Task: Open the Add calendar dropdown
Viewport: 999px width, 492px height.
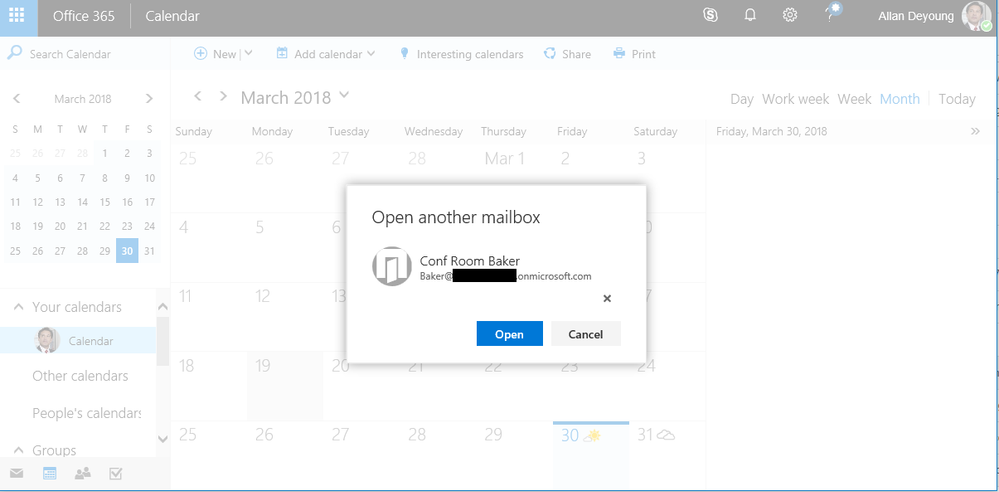Action: (x=371, y=54)
